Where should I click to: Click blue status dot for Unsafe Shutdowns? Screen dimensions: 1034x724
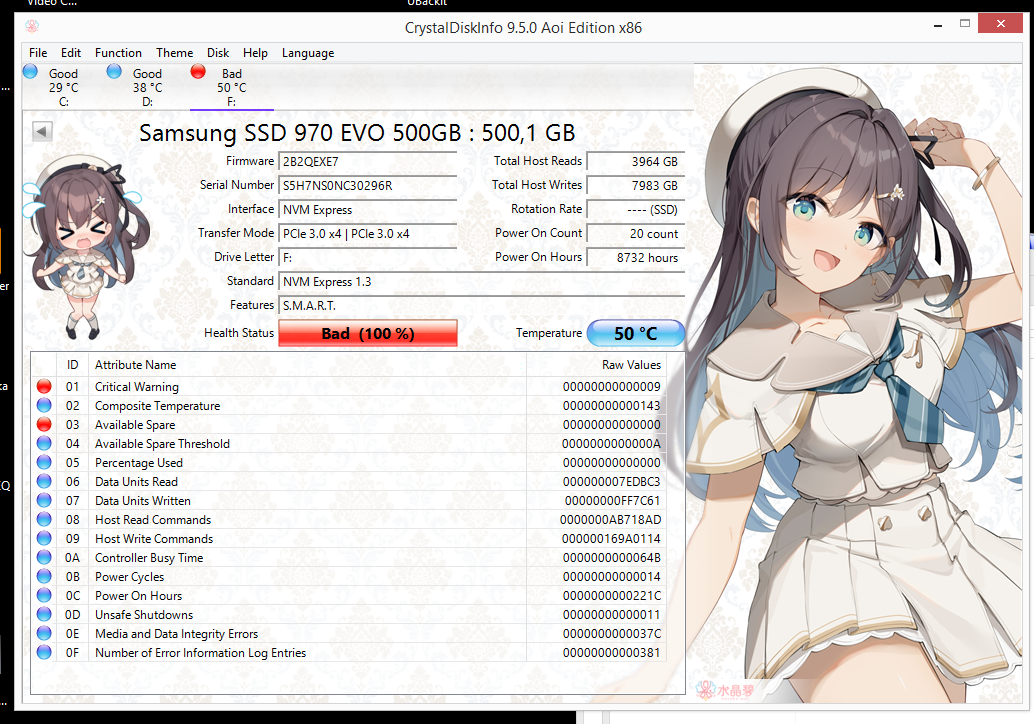(44, 615)
